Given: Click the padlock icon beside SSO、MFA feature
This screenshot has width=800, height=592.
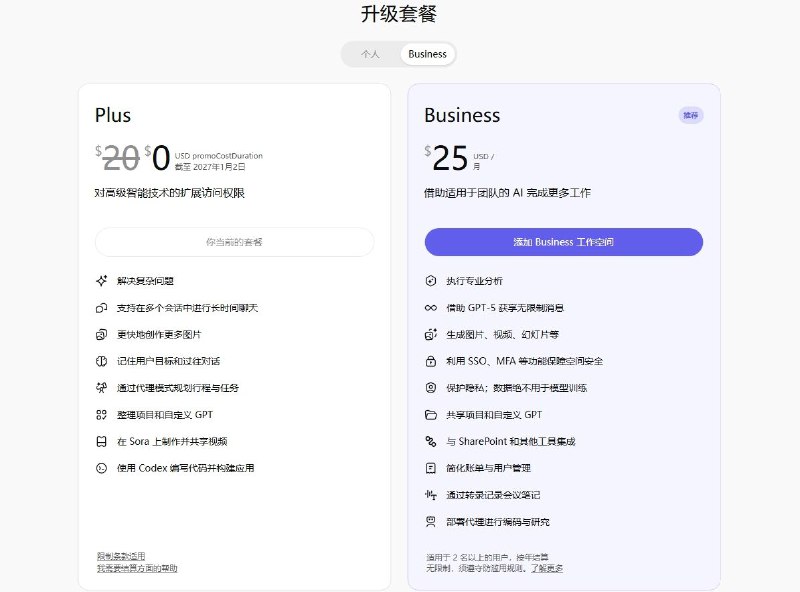Looking at the screenshot, I should tap(430, 361).
